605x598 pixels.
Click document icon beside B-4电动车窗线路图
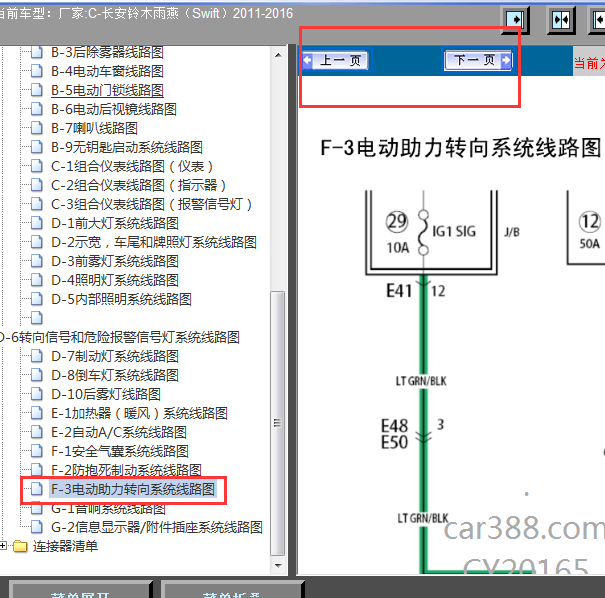point(37,71)
